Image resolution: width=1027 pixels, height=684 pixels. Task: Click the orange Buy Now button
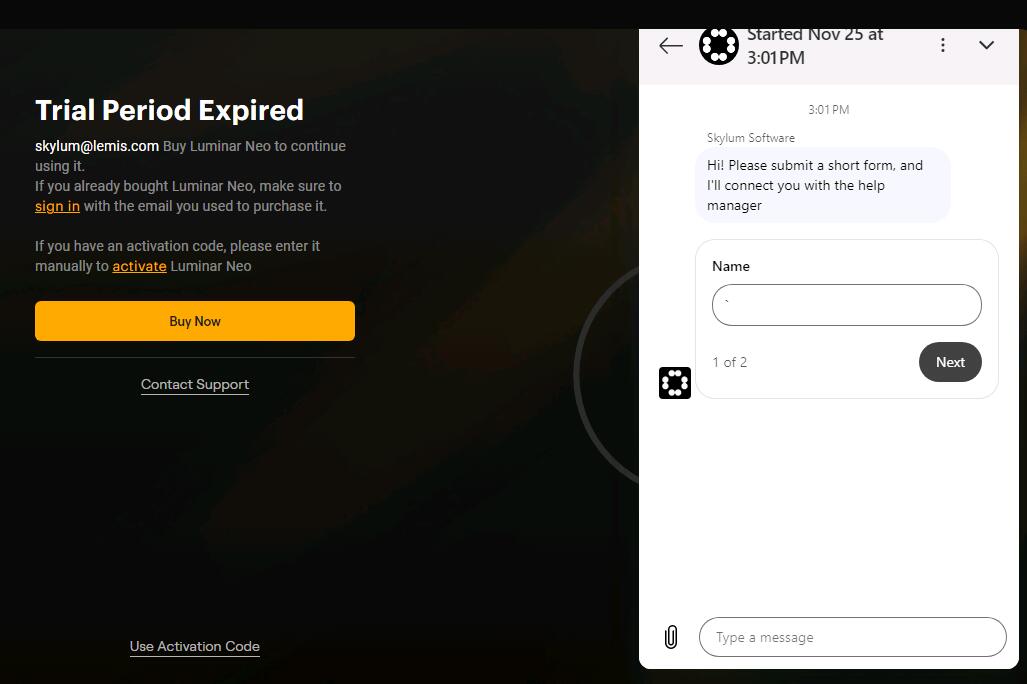(x=195, y=321)
